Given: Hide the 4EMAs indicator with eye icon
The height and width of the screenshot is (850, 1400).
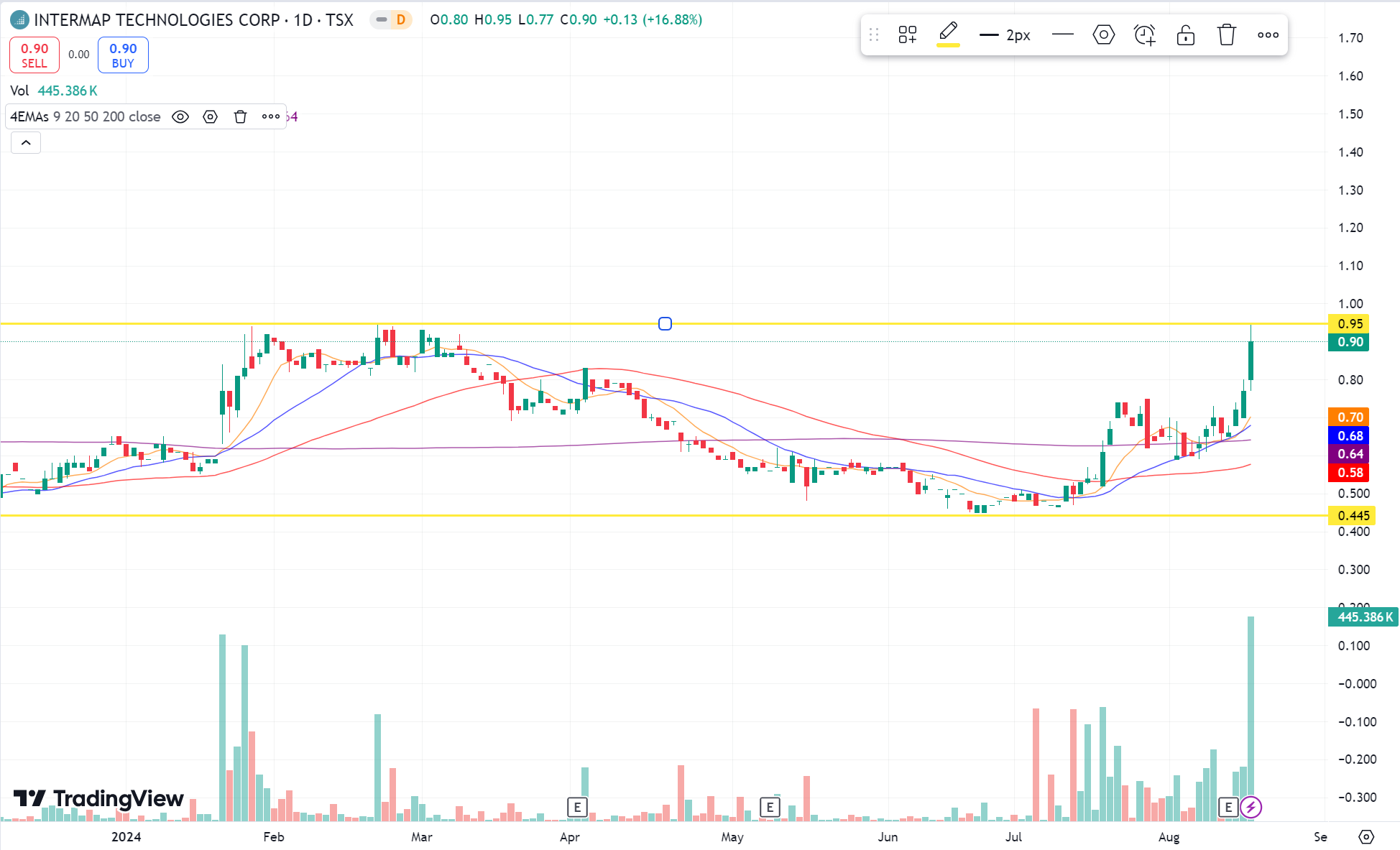Looking at the screenshot, I should pos(180,116).
